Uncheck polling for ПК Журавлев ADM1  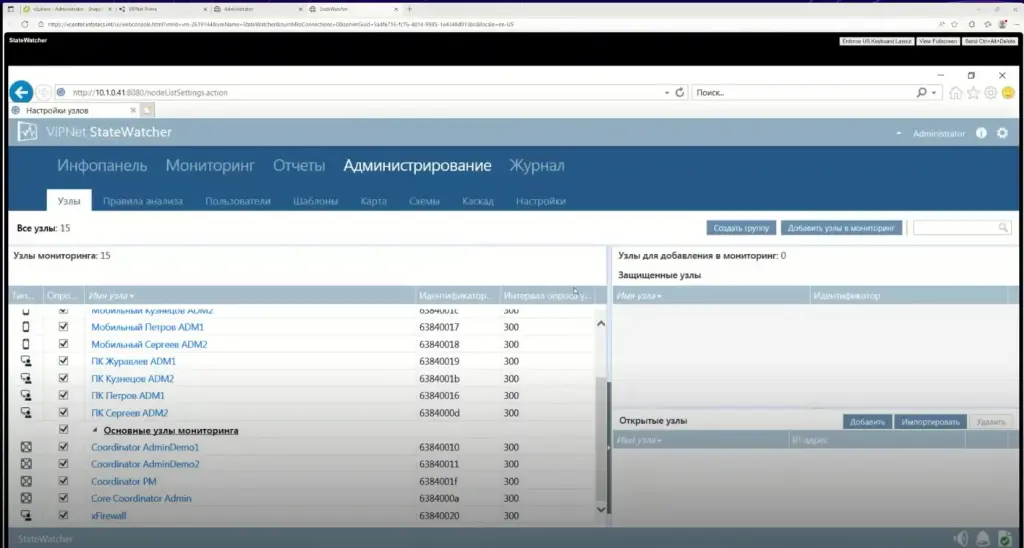(x=63, y=361)
